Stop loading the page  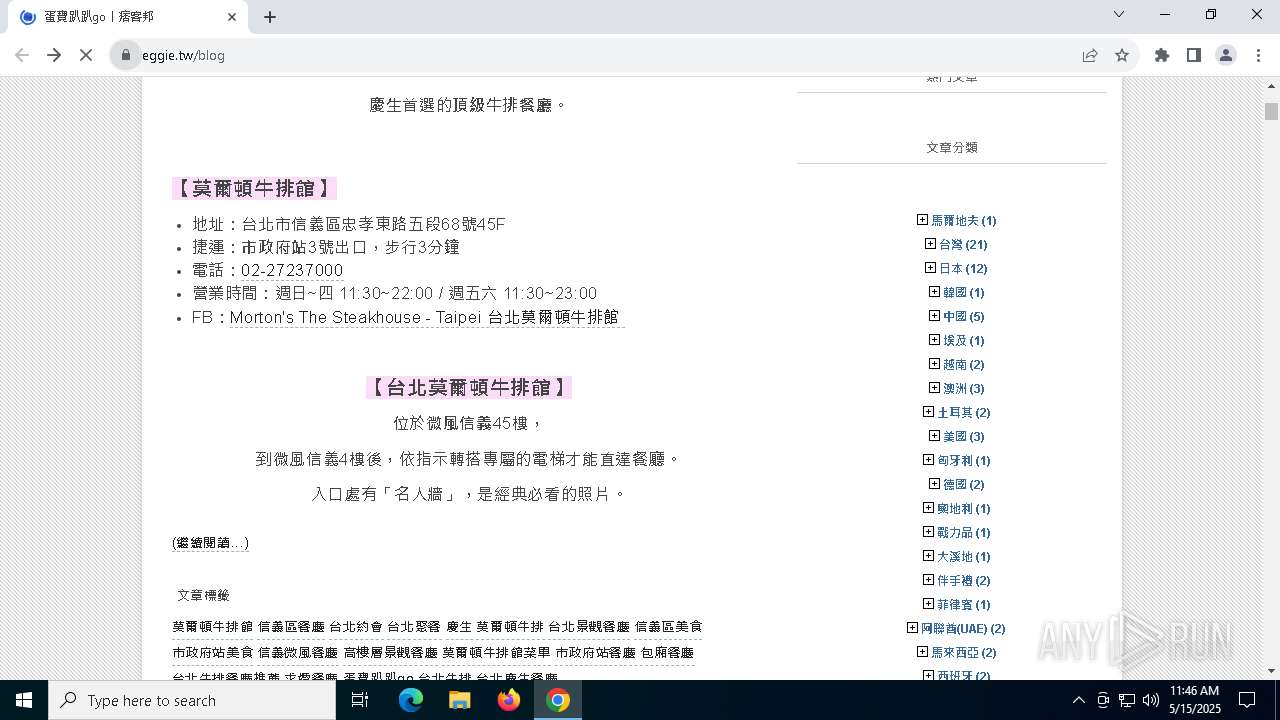[86, 55]
